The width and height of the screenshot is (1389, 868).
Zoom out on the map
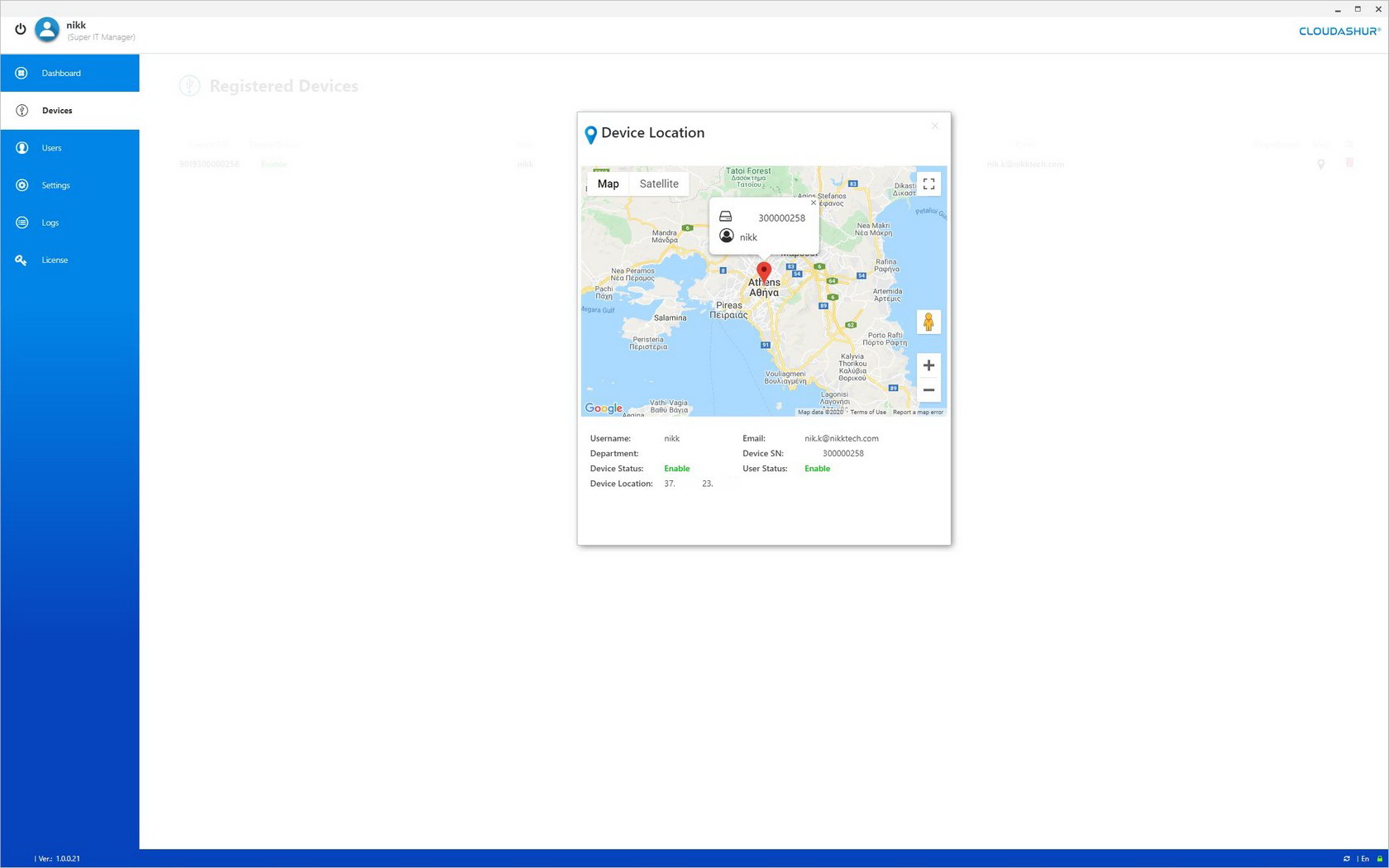(928, 390)
